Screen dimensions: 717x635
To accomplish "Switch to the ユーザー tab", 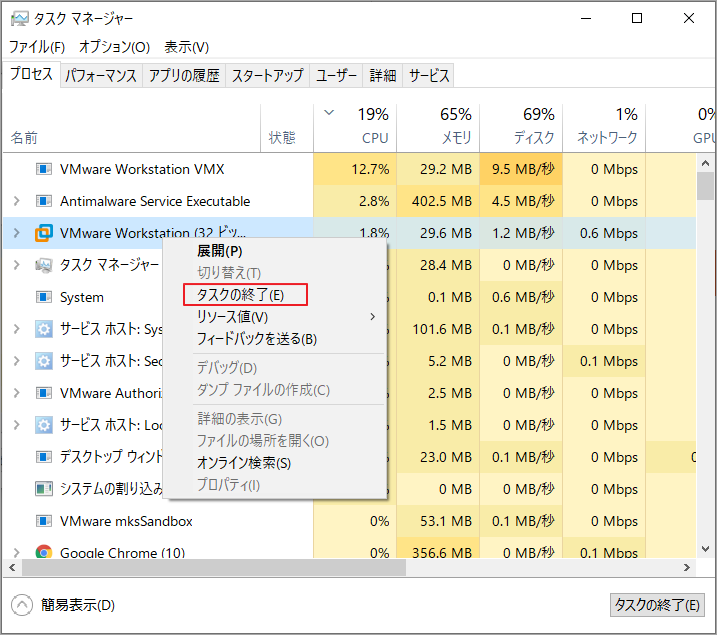I will coord(336,75).
